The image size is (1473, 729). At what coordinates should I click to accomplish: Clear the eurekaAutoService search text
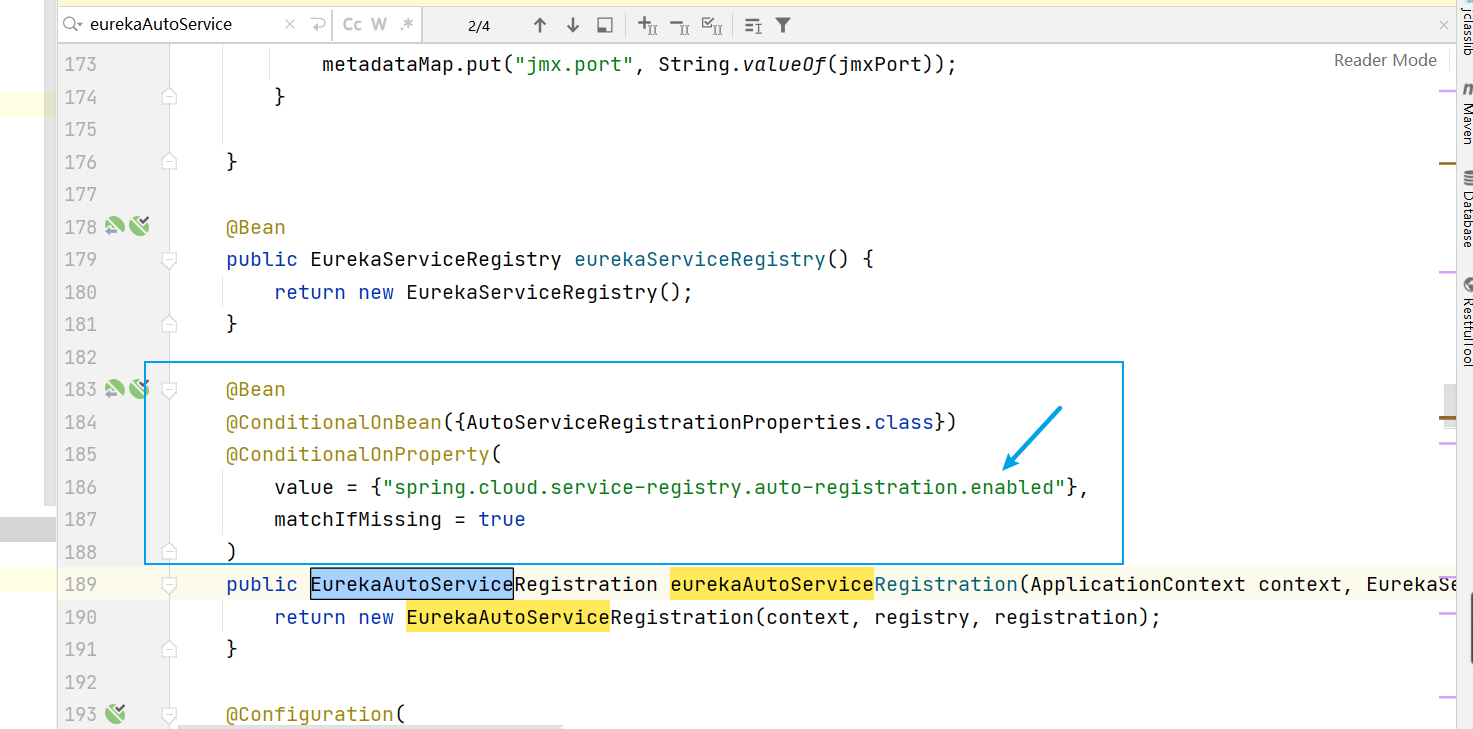(x=289, y=24)
